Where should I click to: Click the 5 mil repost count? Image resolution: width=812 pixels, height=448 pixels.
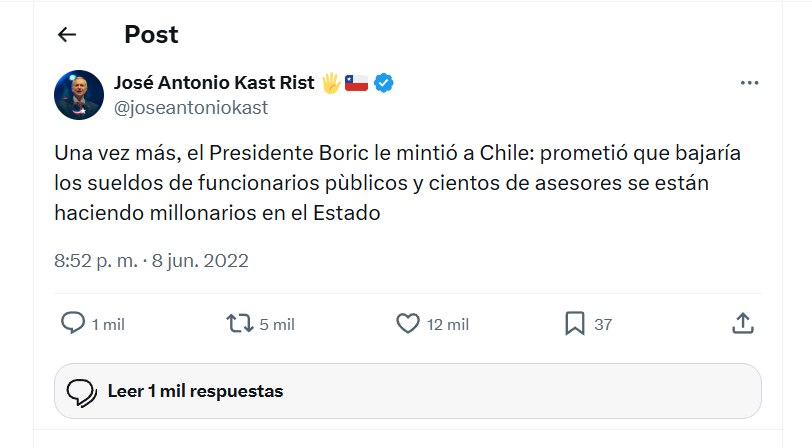[x=277, y=324]
